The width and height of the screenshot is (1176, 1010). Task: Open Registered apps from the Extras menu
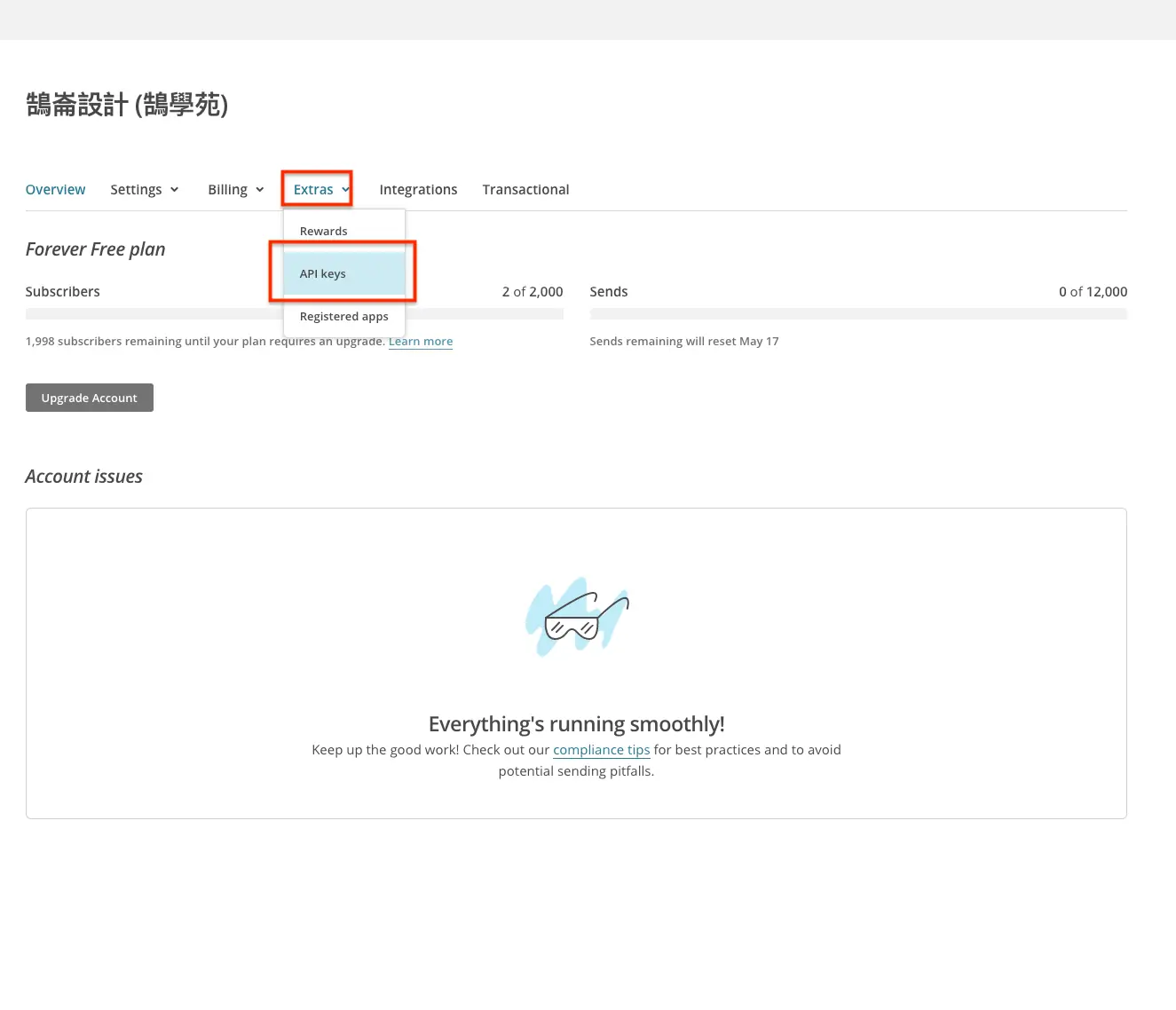344,316
